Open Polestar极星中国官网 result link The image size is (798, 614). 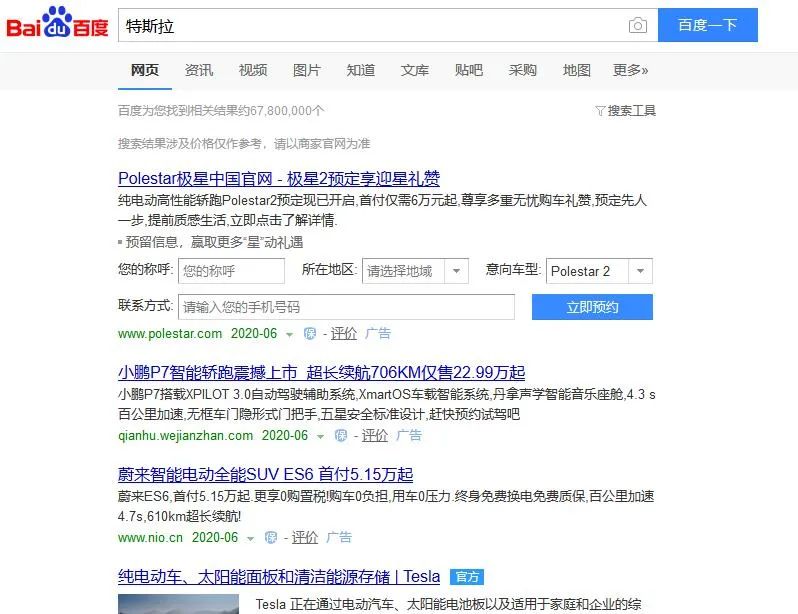[279, 179]
